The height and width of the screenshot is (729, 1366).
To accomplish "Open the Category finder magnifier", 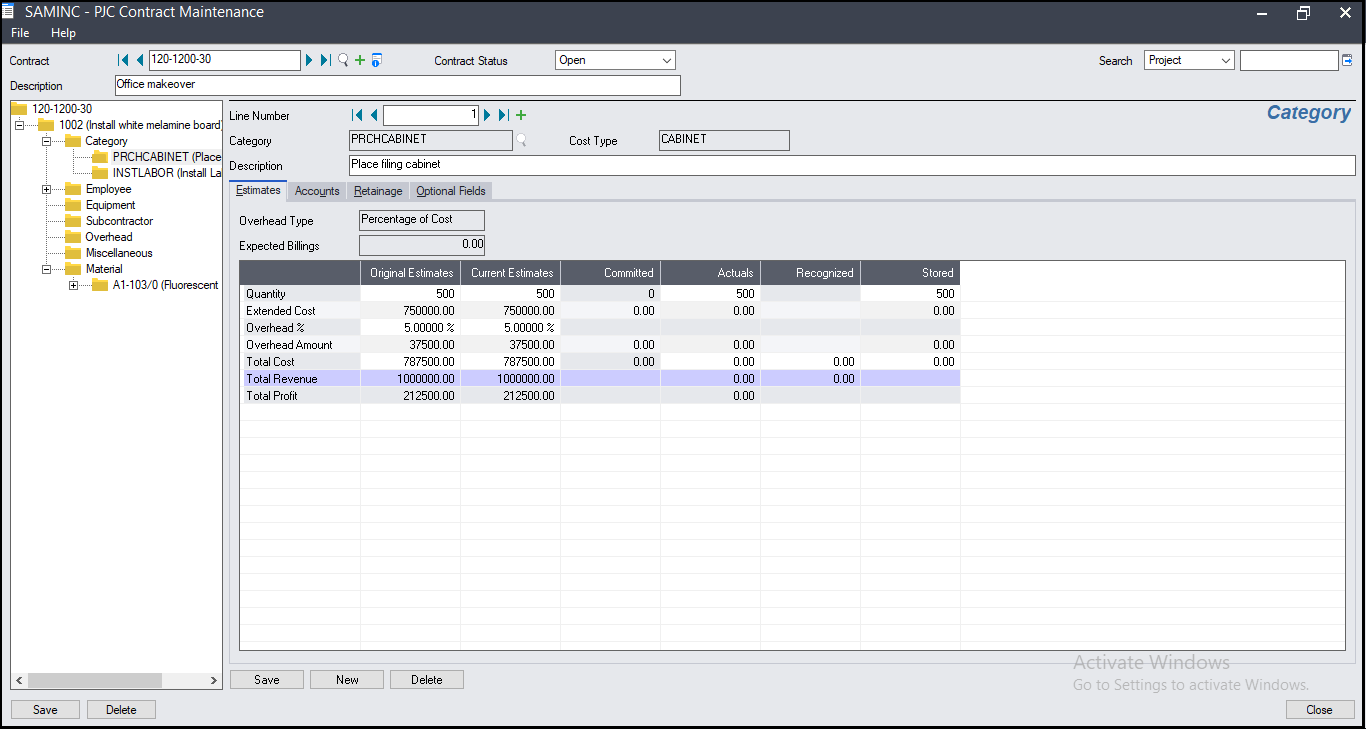I will 521,141.
